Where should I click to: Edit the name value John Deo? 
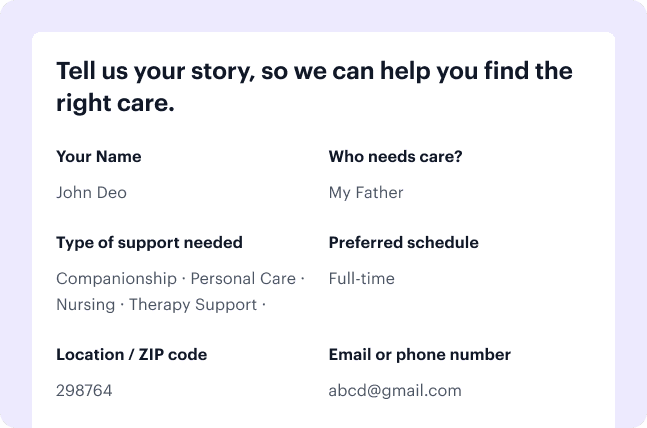pyautogui.click(x=91, y=193)
